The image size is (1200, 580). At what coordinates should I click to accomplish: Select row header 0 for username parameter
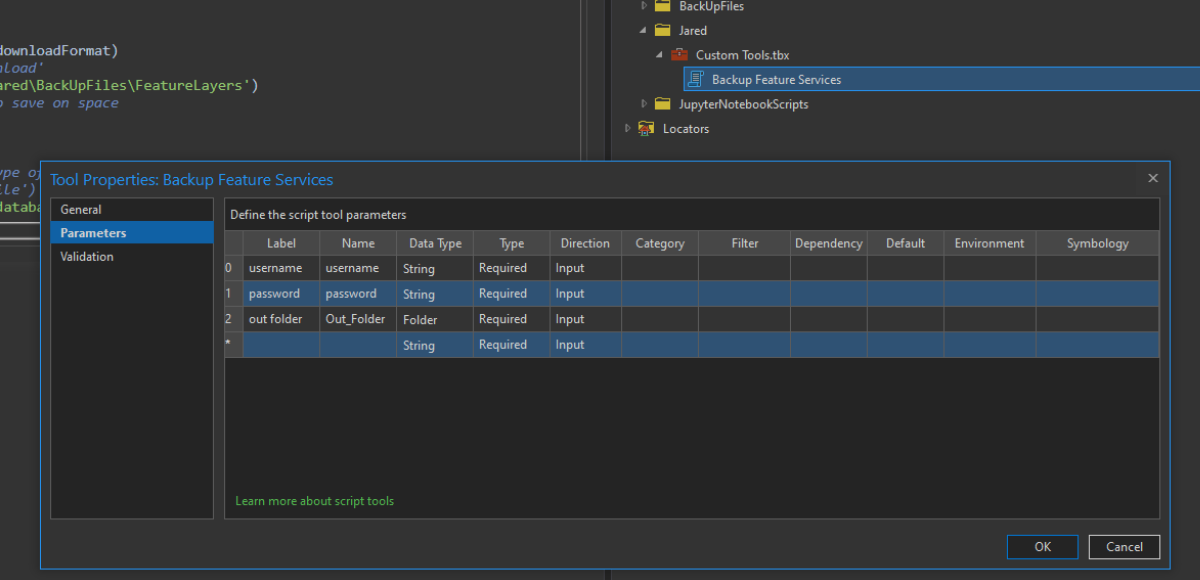point(233,268)
